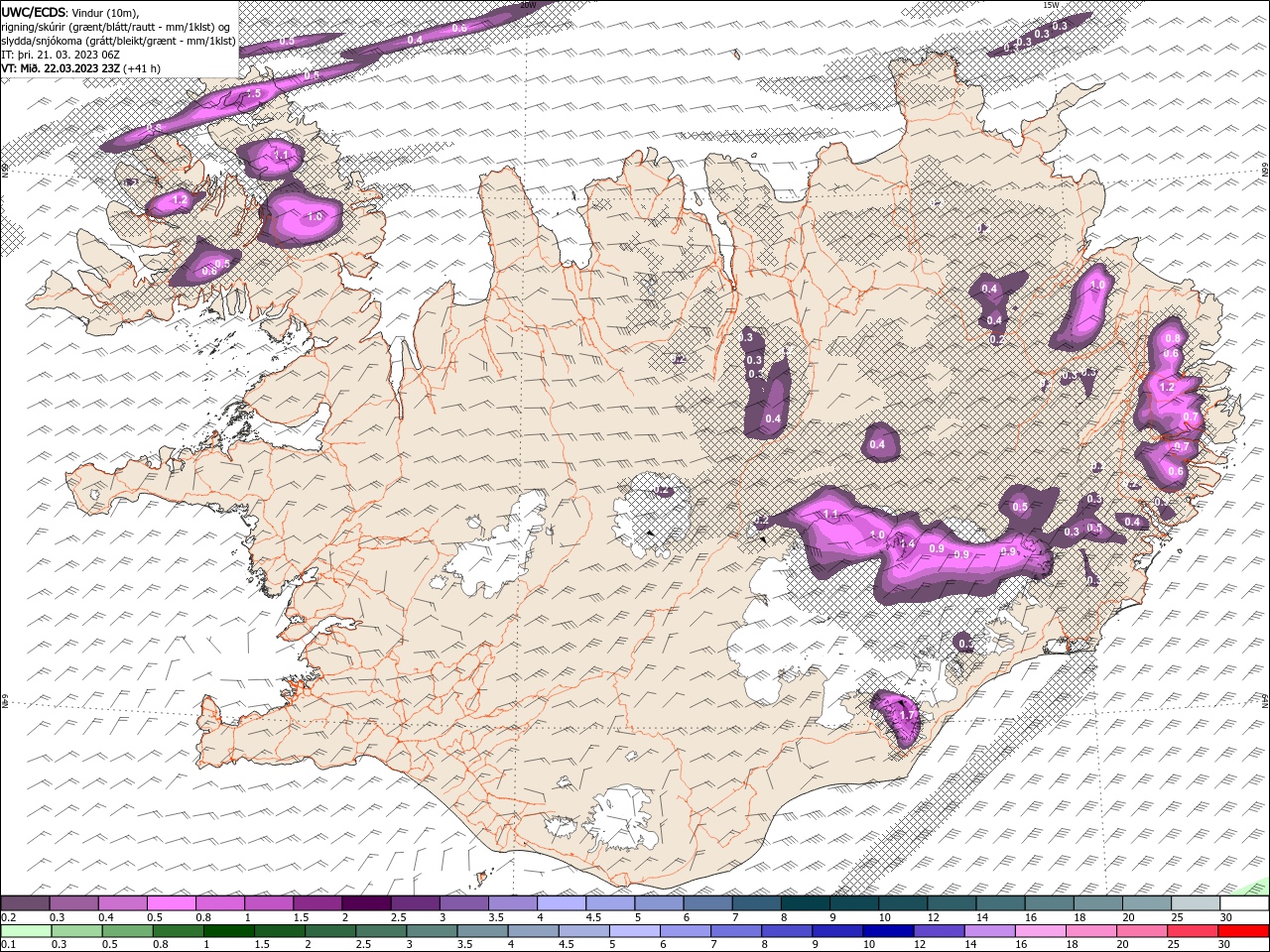Click snow legend swatch between 0.2 and 0.3
This screenshot has height=952, width=1270.
tap(25, 903)
